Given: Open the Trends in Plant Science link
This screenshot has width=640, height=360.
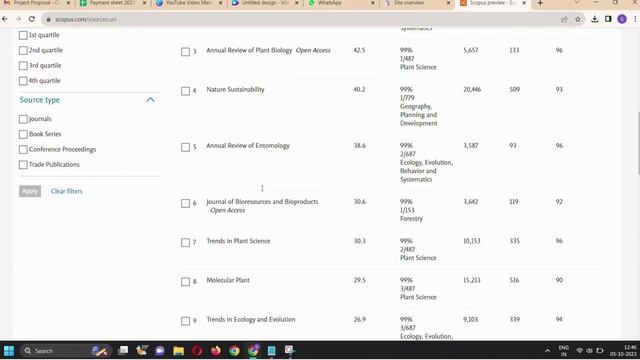Looking at the screenshot, I should pos(238,241).
